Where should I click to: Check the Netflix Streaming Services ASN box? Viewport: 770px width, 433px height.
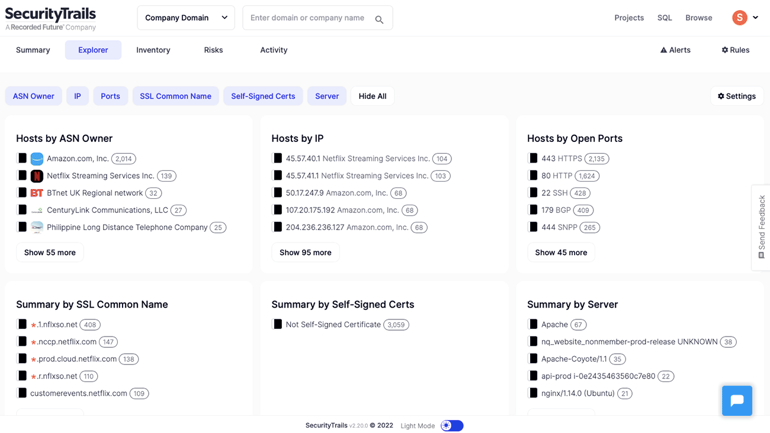tap(22, 175)
